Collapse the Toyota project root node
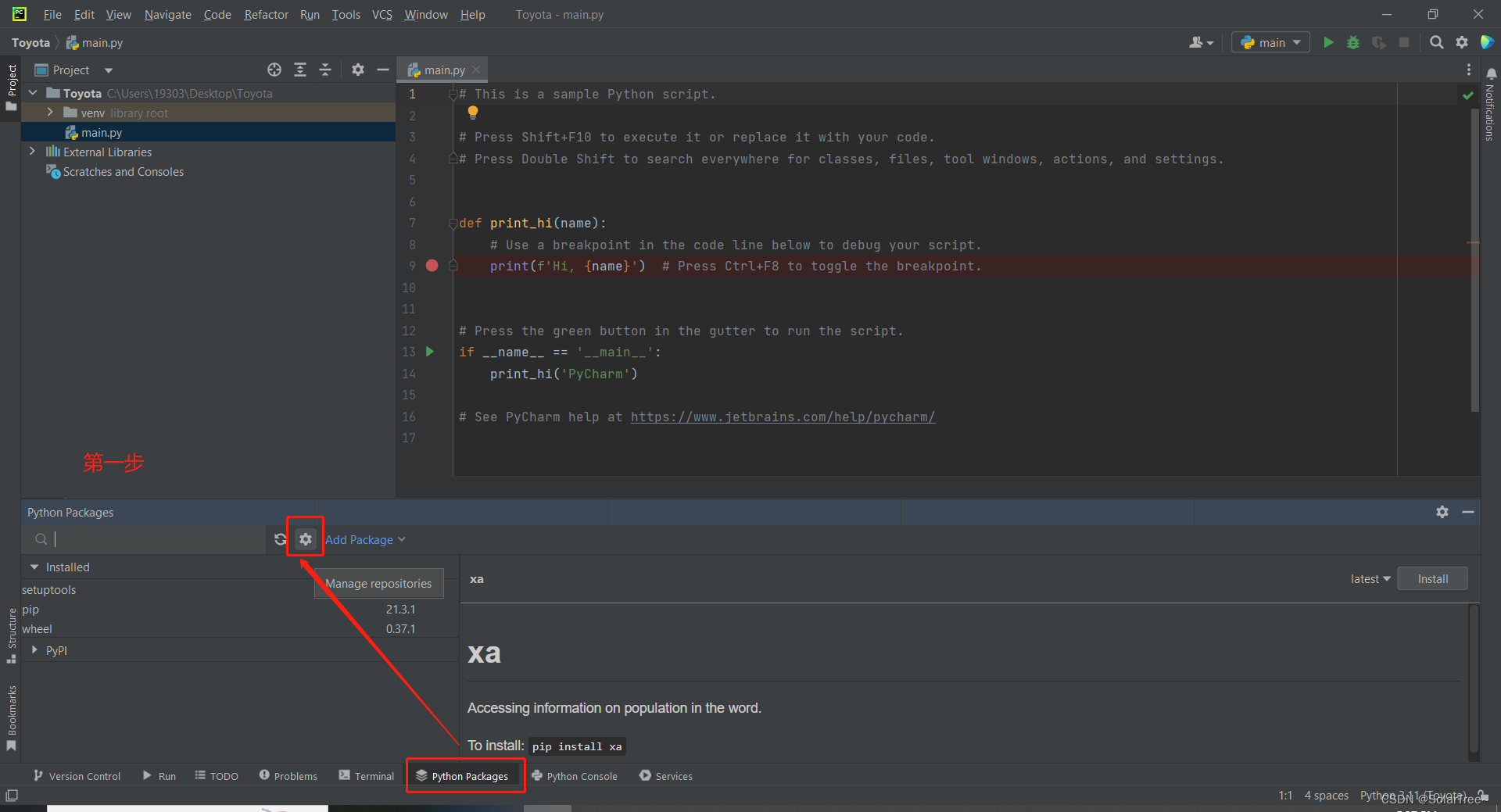The image size is (1501, 812). [x=34, y=93]
